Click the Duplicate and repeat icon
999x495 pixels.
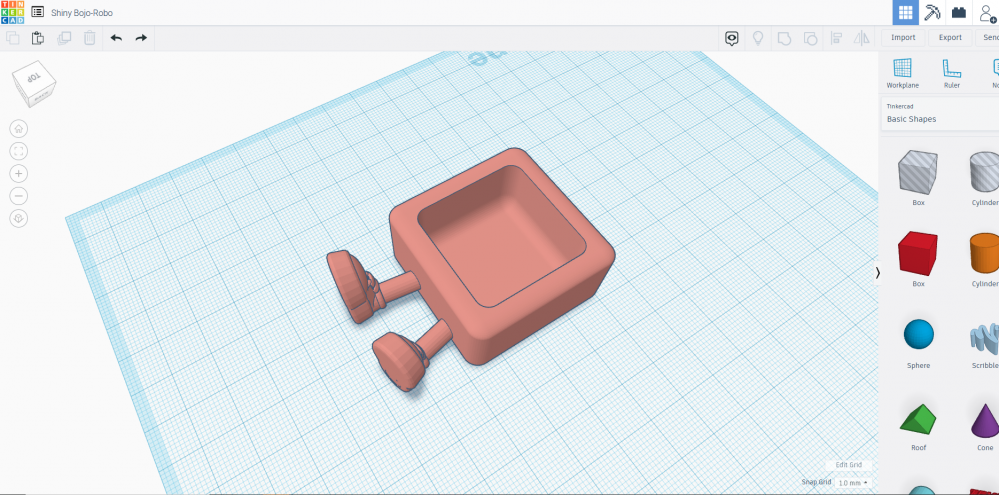pyautogui.click(x=64, y=38)
